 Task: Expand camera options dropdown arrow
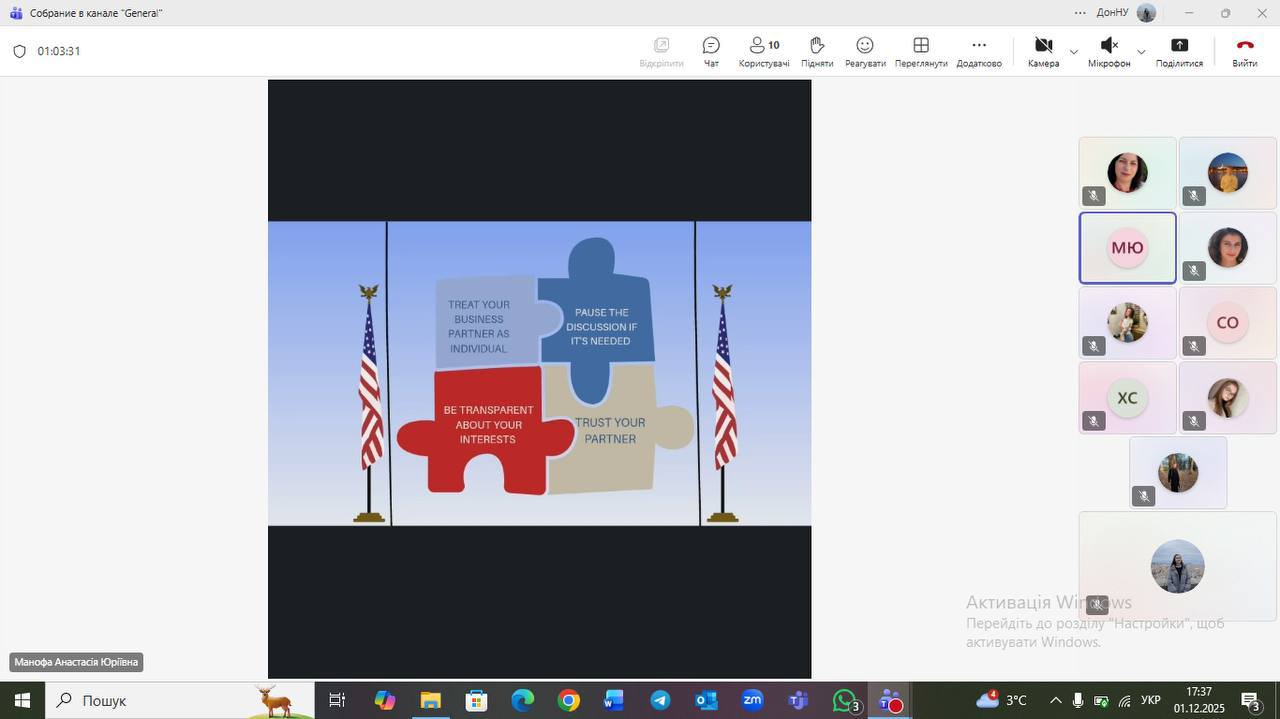point(1074,51)
